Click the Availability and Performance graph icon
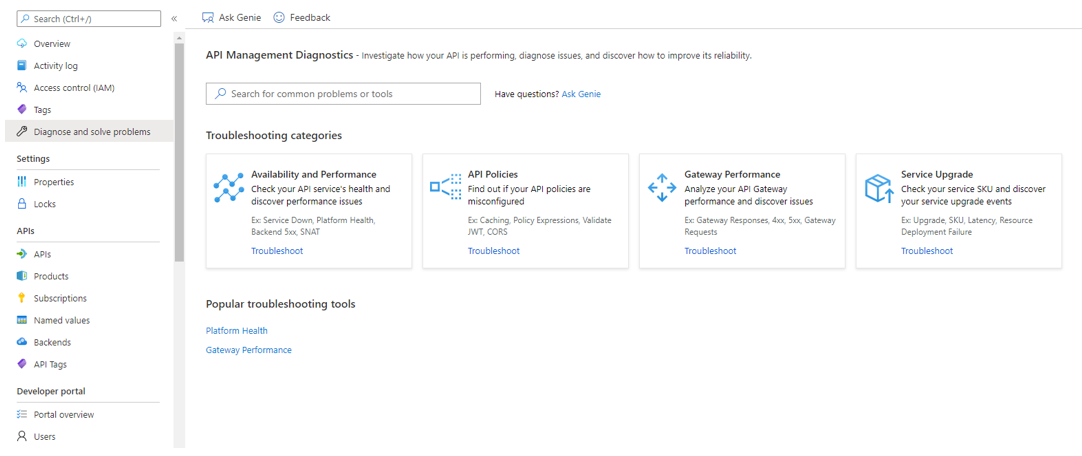The image size is (1082, 456). [230, 187]
